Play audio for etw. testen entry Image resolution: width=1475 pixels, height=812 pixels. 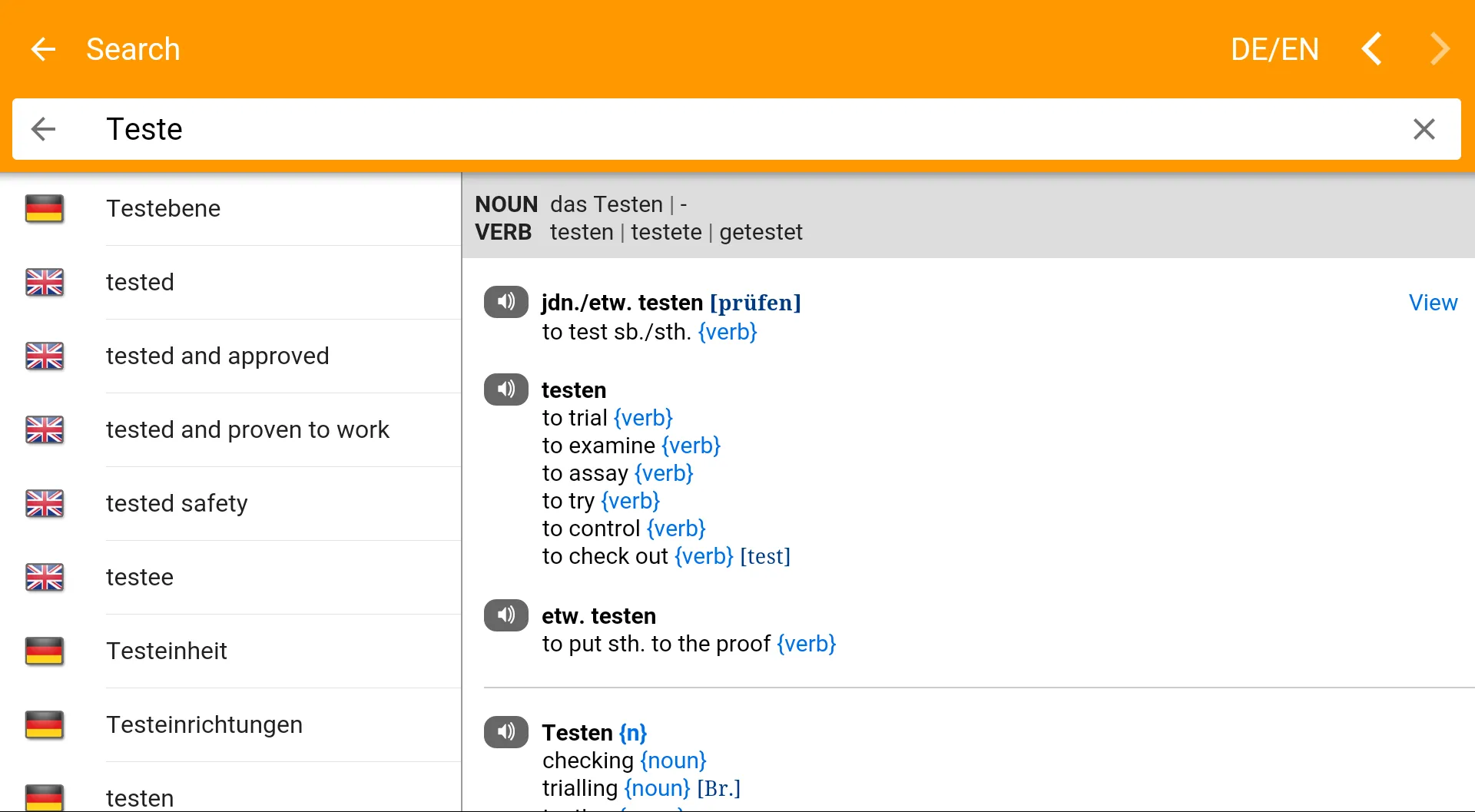tap(505, 615)
